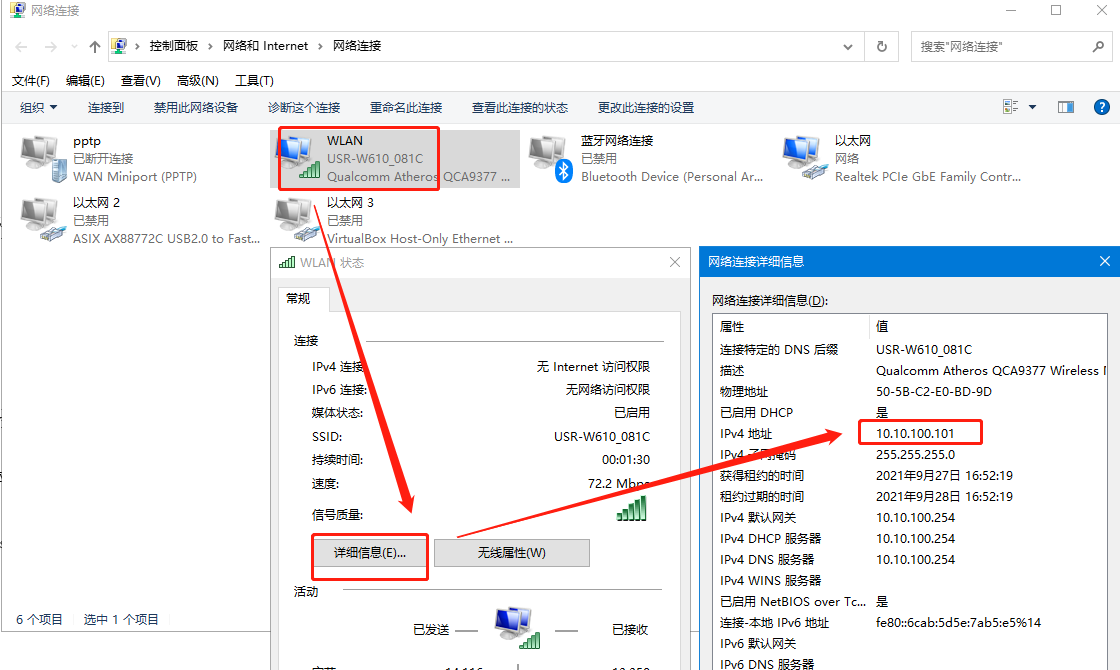Open the 文件(F) menu
1120x670 pixels.
31,80
